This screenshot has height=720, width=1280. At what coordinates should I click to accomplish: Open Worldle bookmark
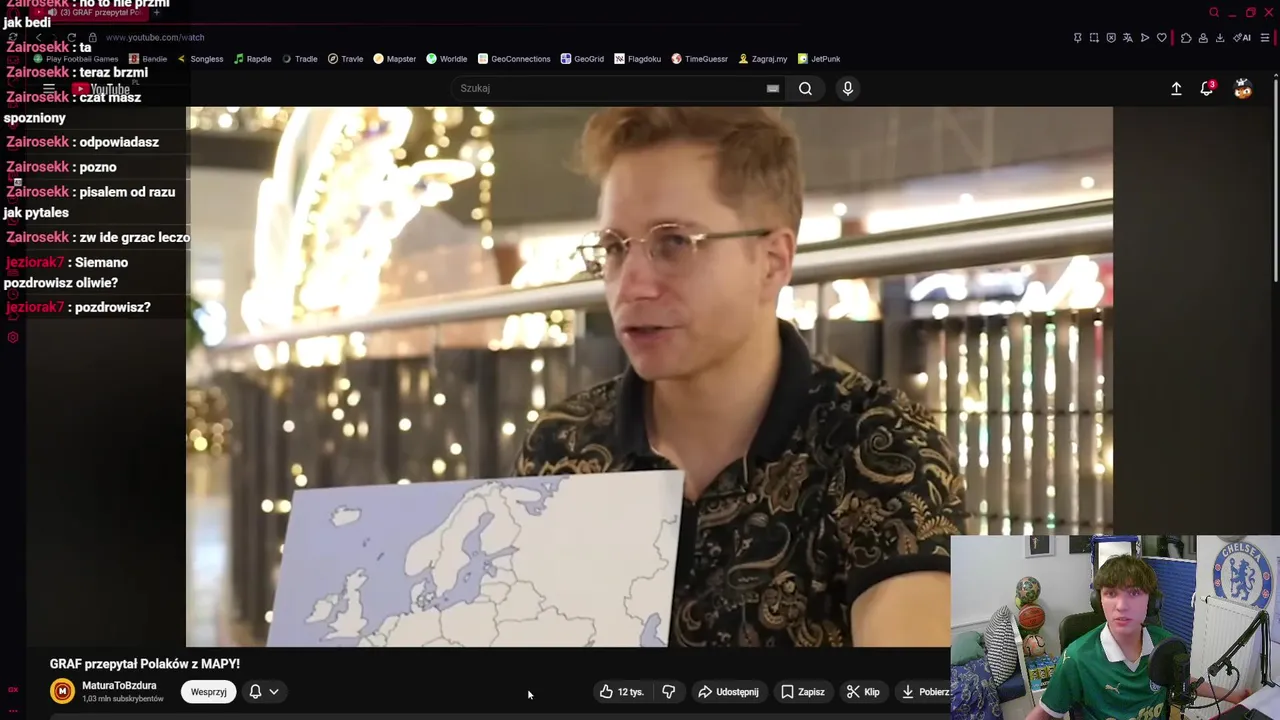(446, 59)
